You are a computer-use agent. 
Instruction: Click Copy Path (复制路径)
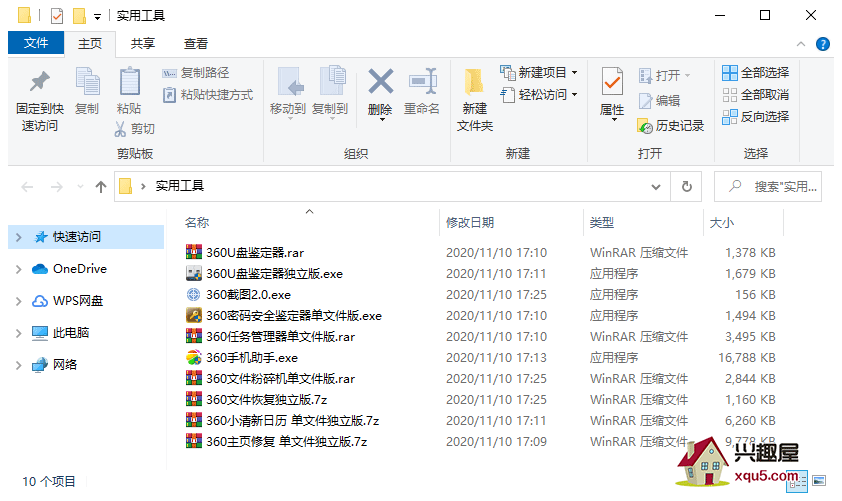(x=195, y=73)
